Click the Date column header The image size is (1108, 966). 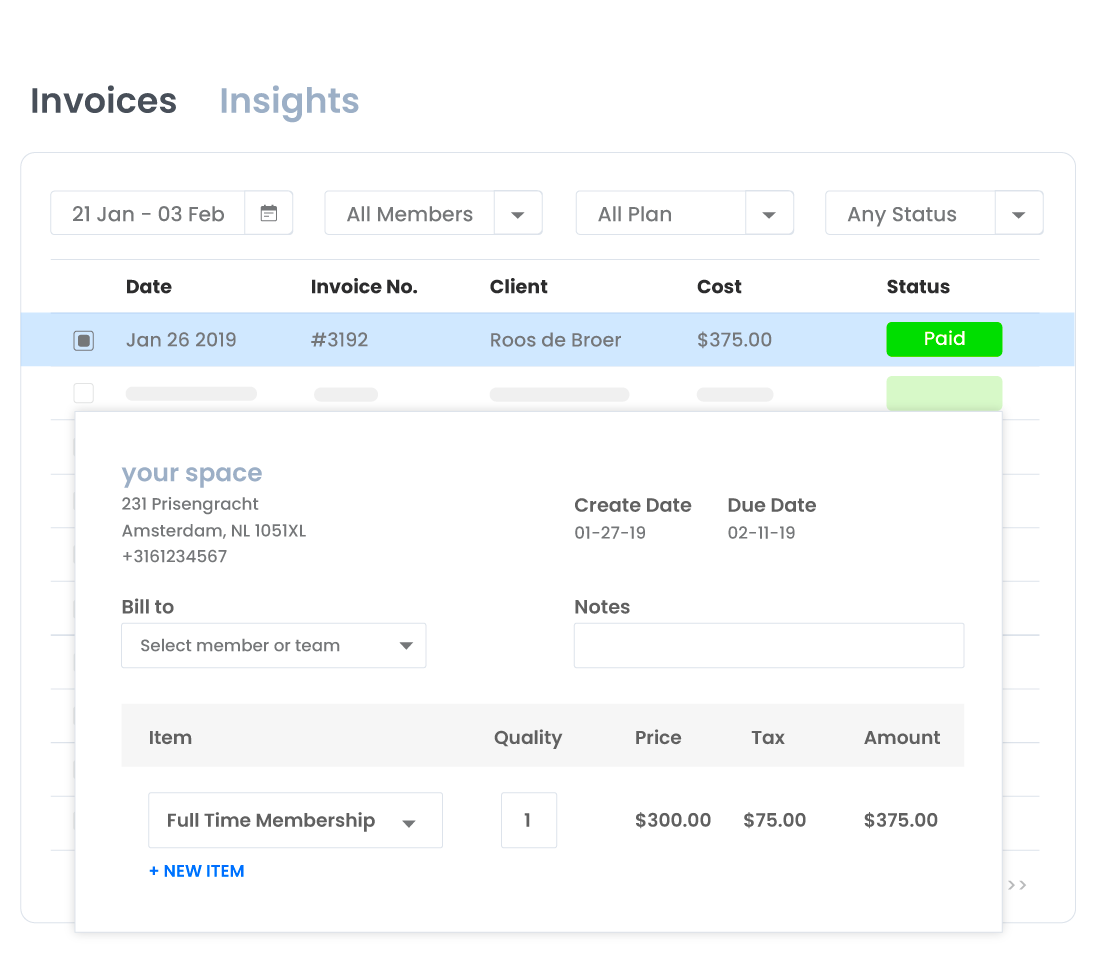point(148,286)
